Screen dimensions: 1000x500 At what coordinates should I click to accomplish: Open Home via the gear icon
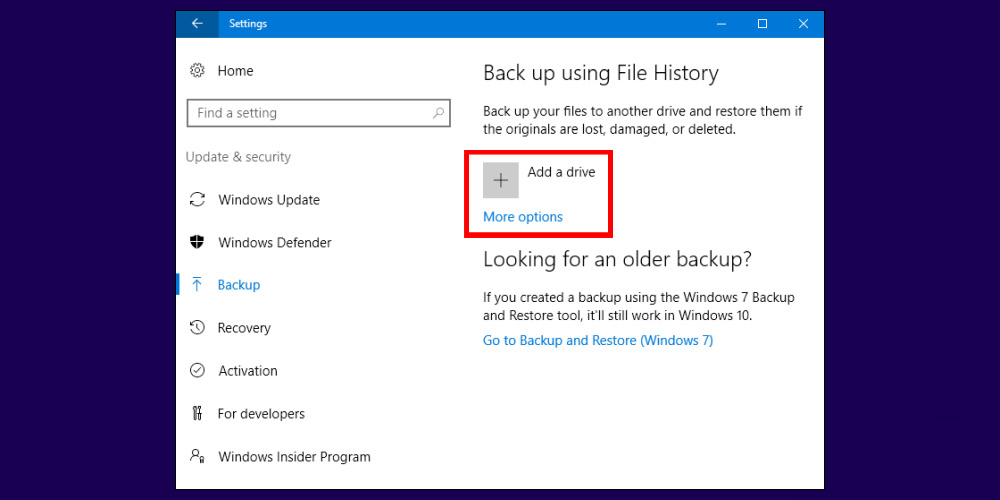click(x=197, y=70)
